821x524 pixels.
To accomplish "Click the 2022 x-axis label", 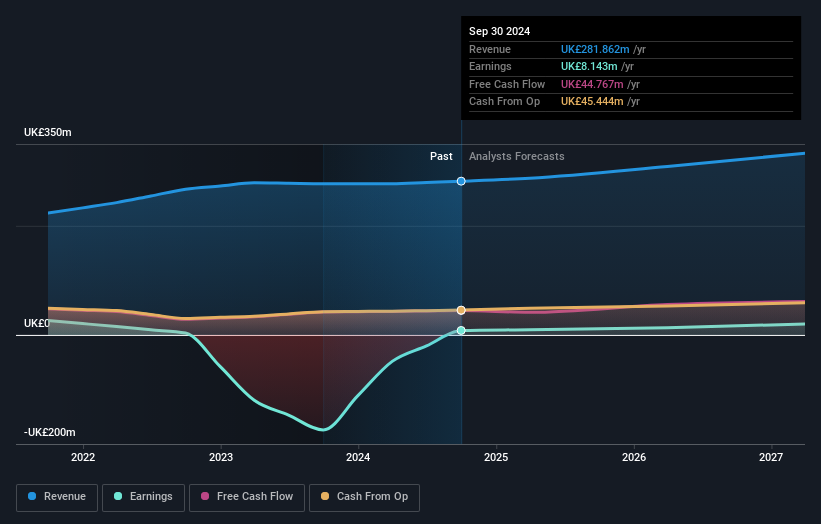I will coord(83,457).
